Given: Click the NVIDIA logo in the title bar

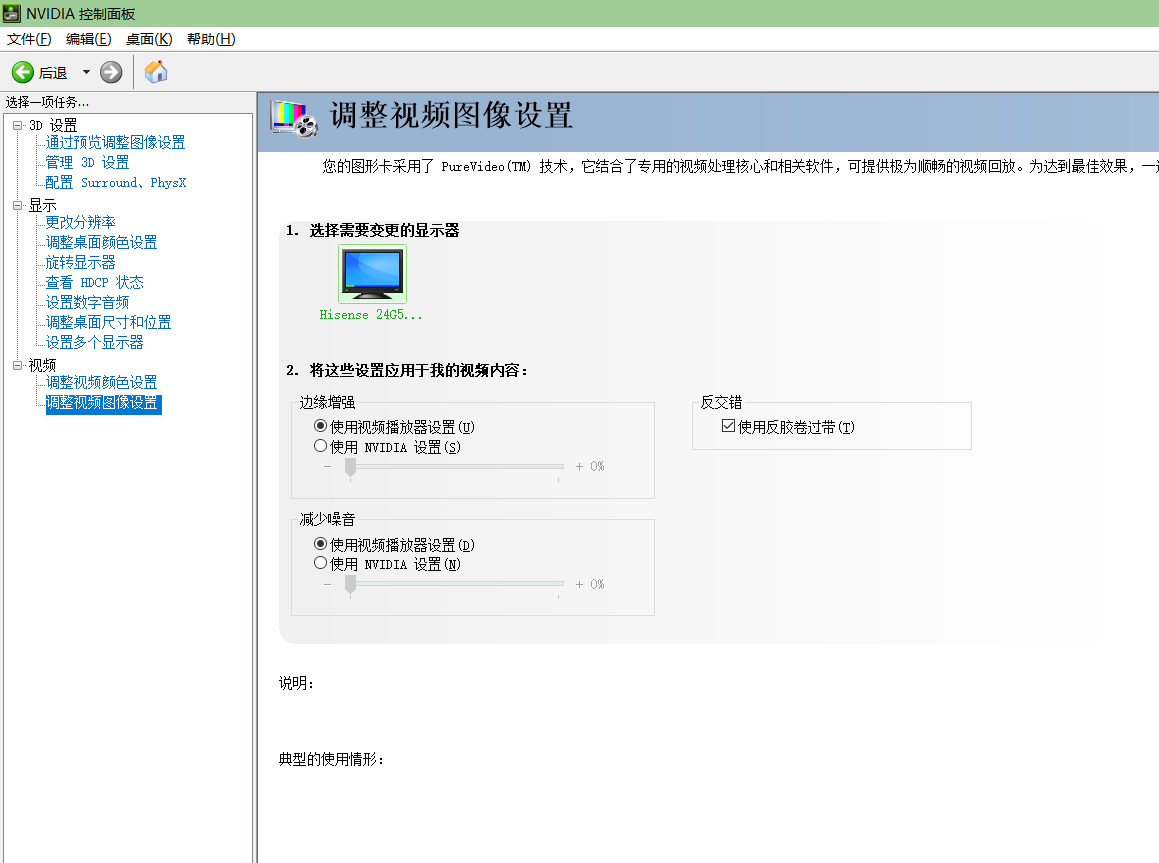Looking at the screenshot, I should click(12, 13).
